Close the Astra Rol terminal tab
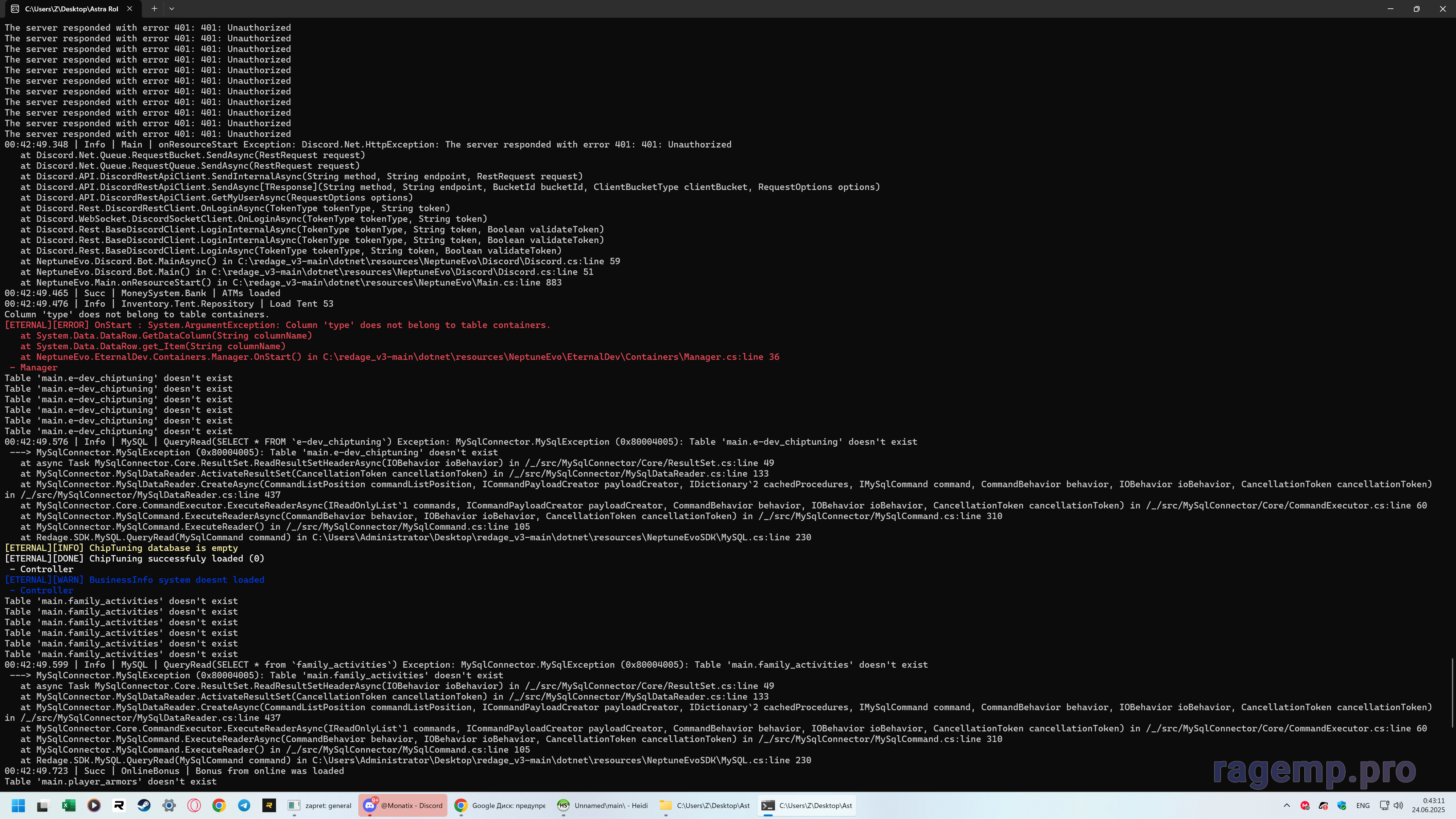 click(x=129, y=8)
